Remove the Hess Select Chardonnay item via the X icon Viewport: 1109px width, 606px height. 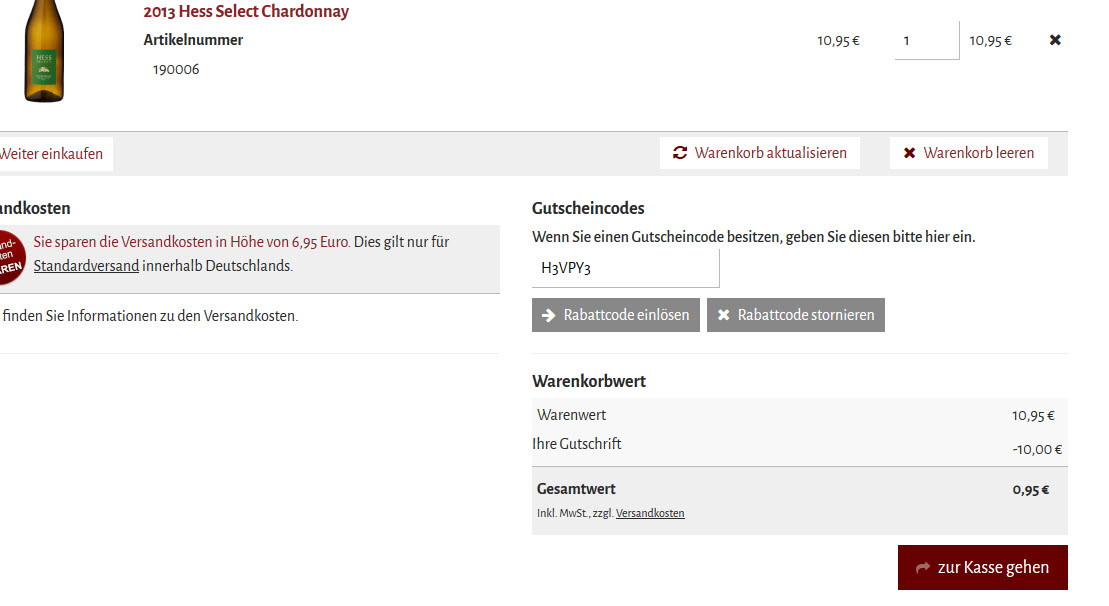(1055, 40)
